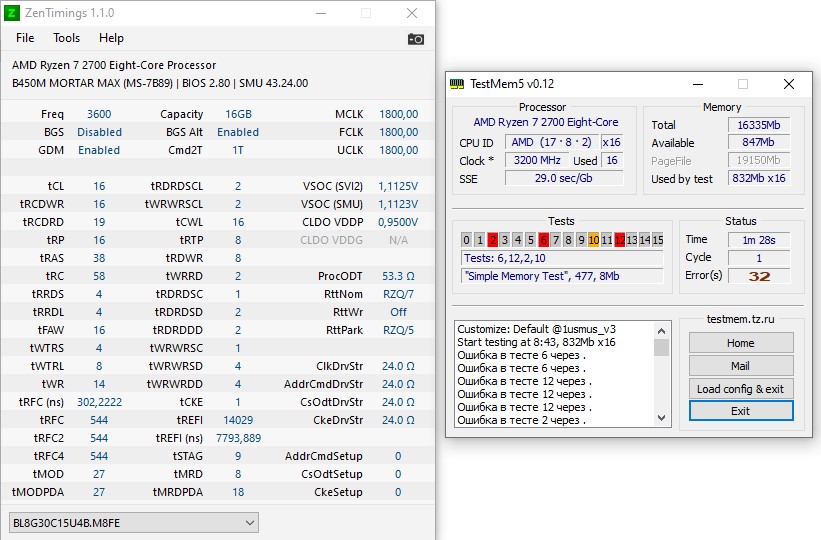Image resolution: width=821 pixels, height=540 pixels.
Task: Click the TestMem5 RAM stick title icon
Action: click(457, 84)
